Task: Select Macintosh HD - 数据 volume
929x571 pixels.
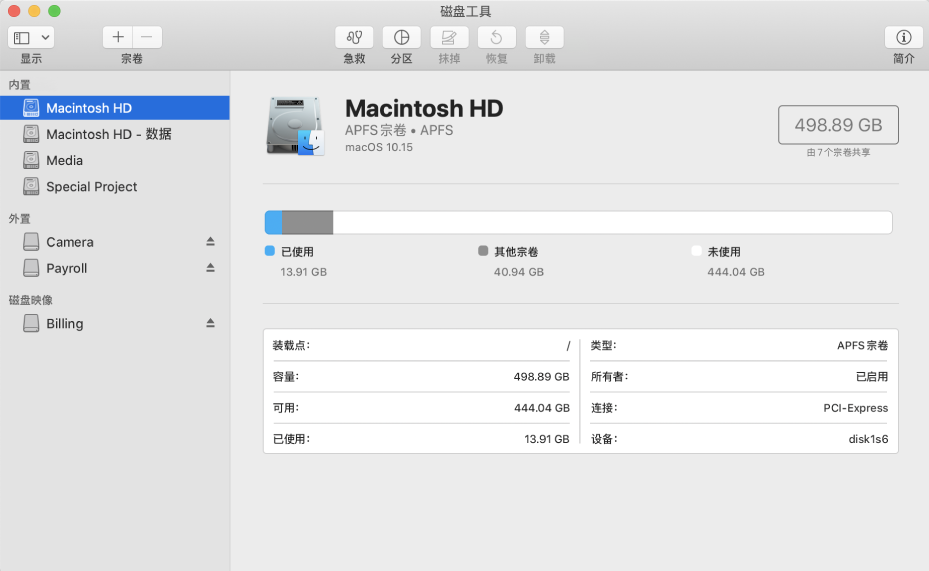Action: pyautogui.click(x=114, y=134)
